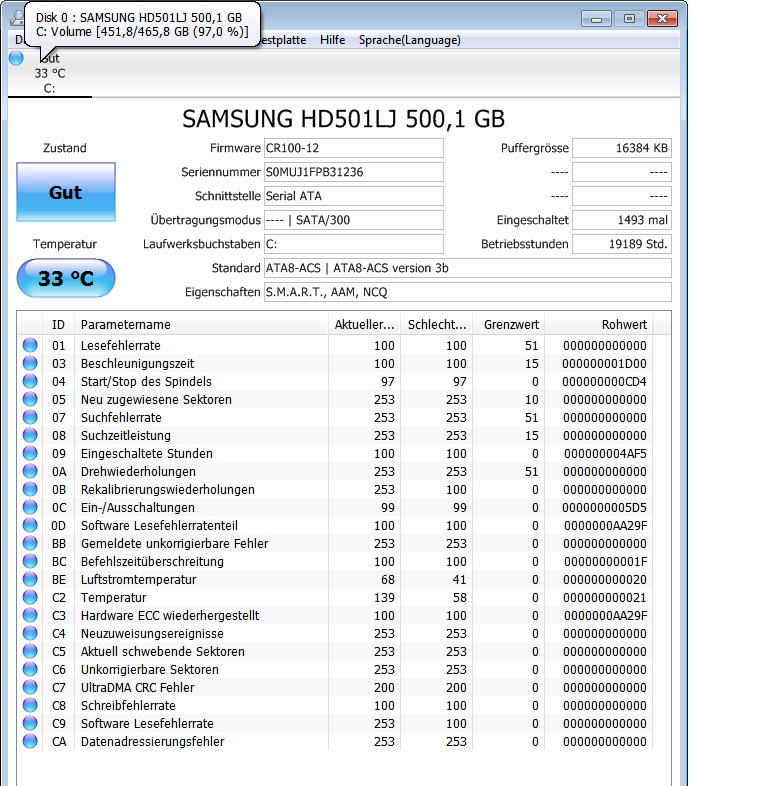Select the C: drive tab at 33 °C
Screen dimensions: 768x786
tap(50, 73)
